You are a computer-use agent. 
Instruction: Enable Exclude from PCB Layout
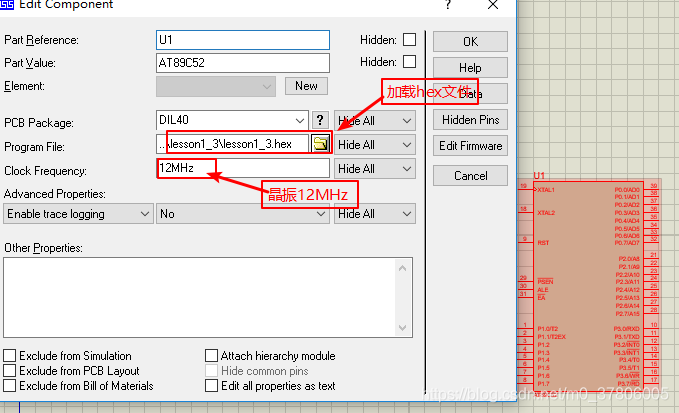point(10,371)
